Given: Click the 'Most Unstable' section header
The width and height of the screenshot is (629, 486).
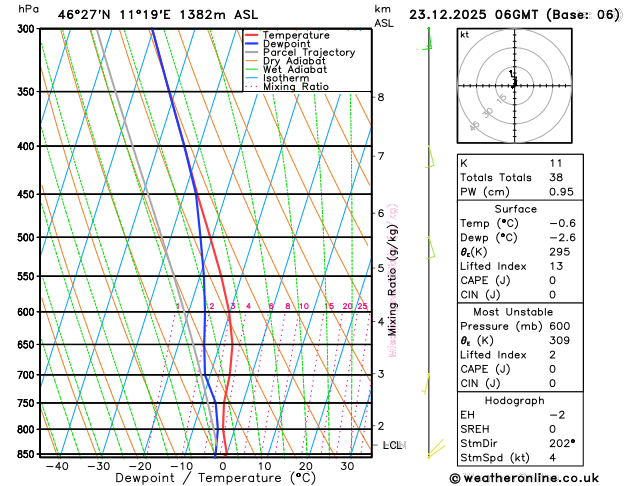Looking at the screenshot, I should tap(513, 312).
